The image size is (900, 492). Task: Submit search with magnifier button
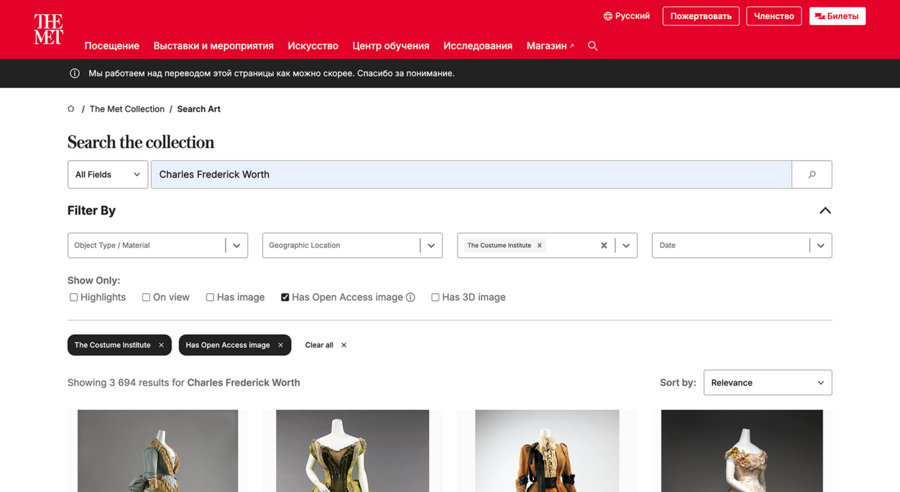click(x=812, y=175)
